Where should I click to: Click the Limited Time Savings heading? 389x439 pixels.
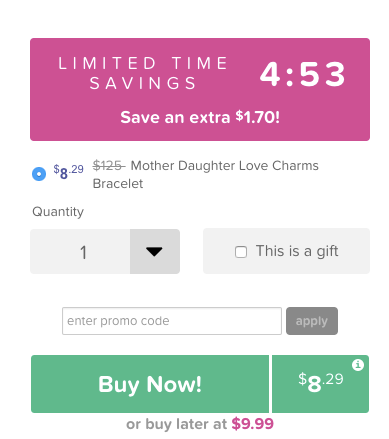[143, 73]
